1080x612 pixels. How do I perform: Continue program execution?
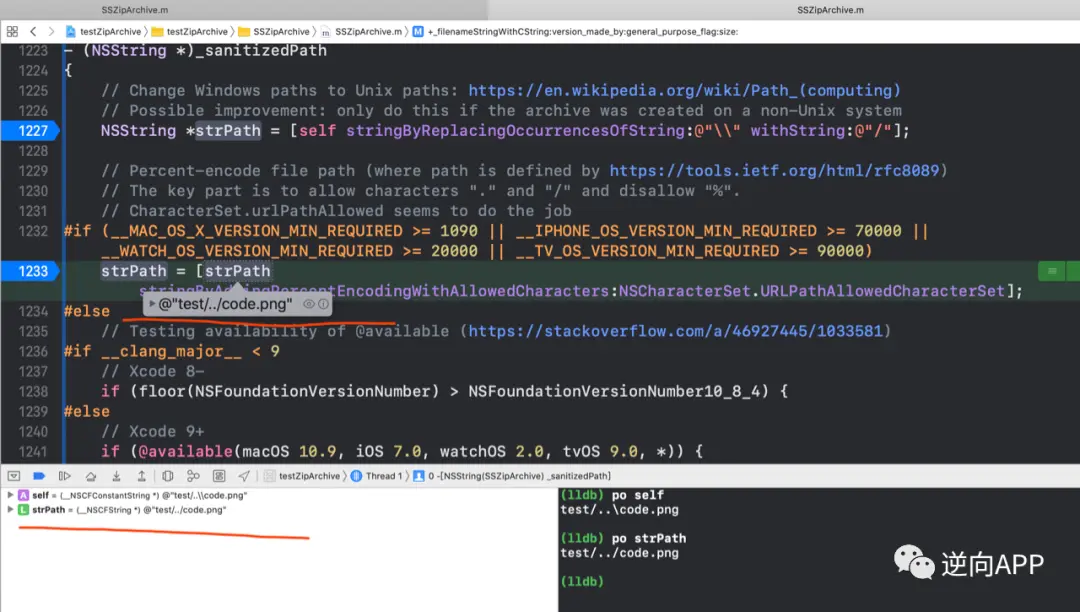[65, 476]
